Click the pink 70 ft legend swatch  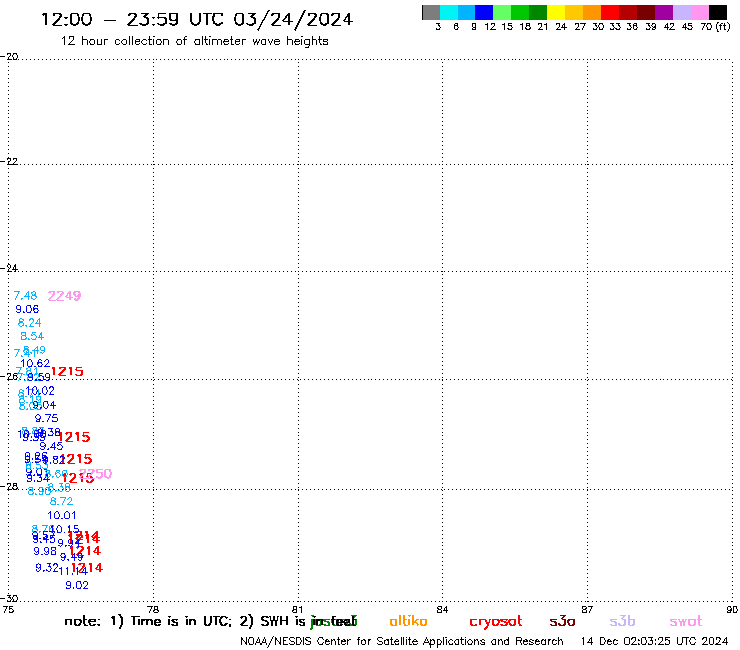coord(699,12)
